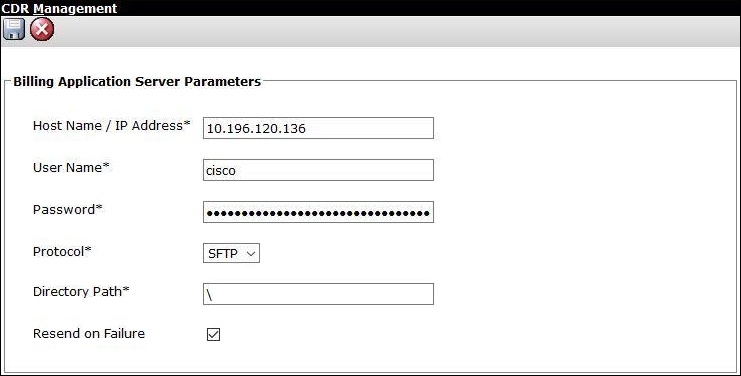Click the Billing Application Server Parameters heading
Viewport: 741px width, 376px height.
click(x=137, y=81)
